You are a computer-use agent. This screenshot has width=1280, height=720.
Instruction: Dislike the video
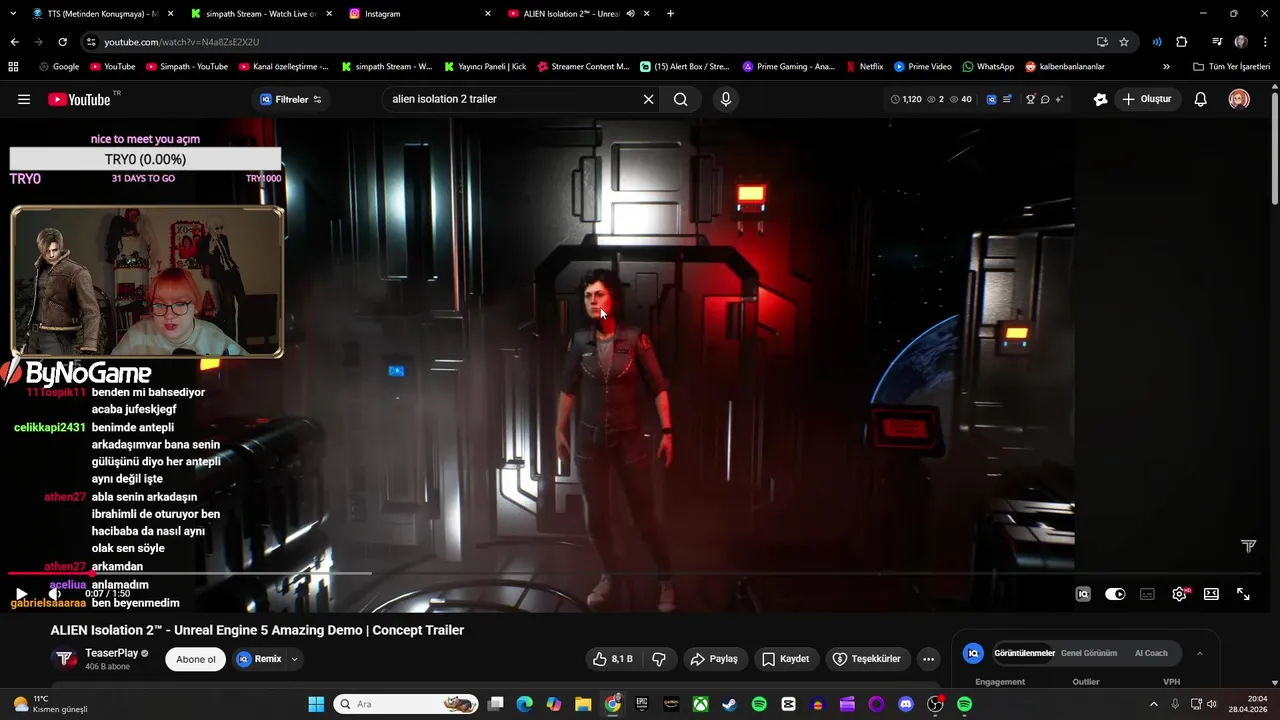[x=659, y=659]
